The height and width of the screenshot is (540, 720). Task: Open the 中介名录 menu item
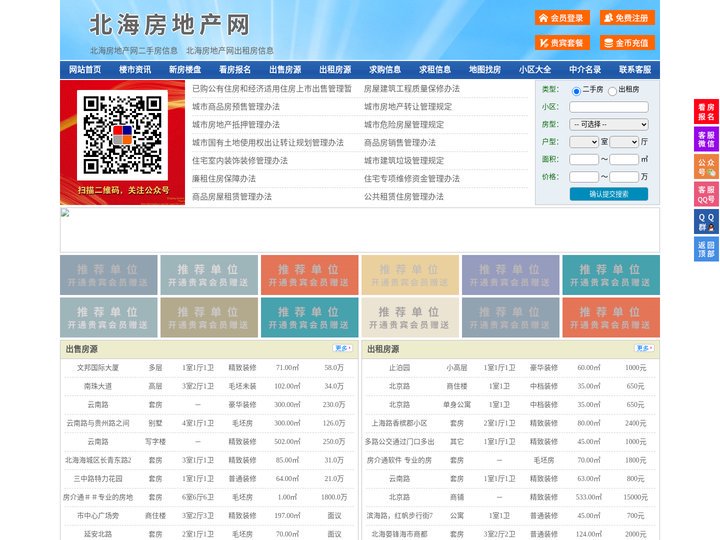pyautogui.click(x=585, y=70)
